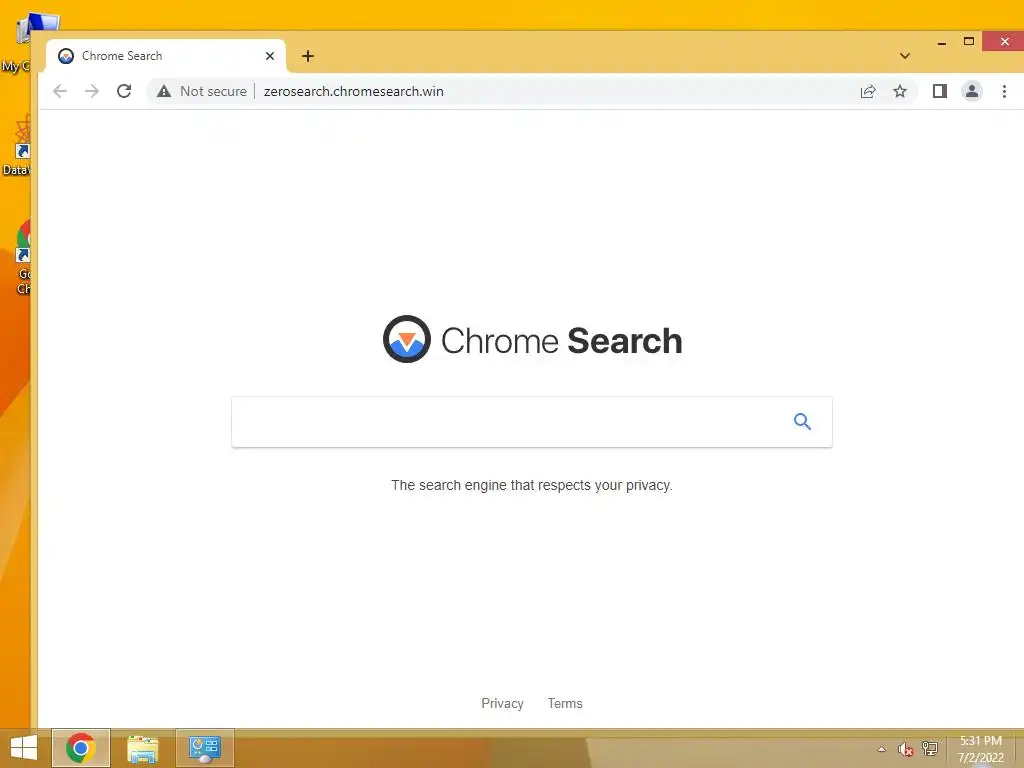Reload the current page
Image resolution: width=1024 pixels, height=768 pixels.
point(124,91)
